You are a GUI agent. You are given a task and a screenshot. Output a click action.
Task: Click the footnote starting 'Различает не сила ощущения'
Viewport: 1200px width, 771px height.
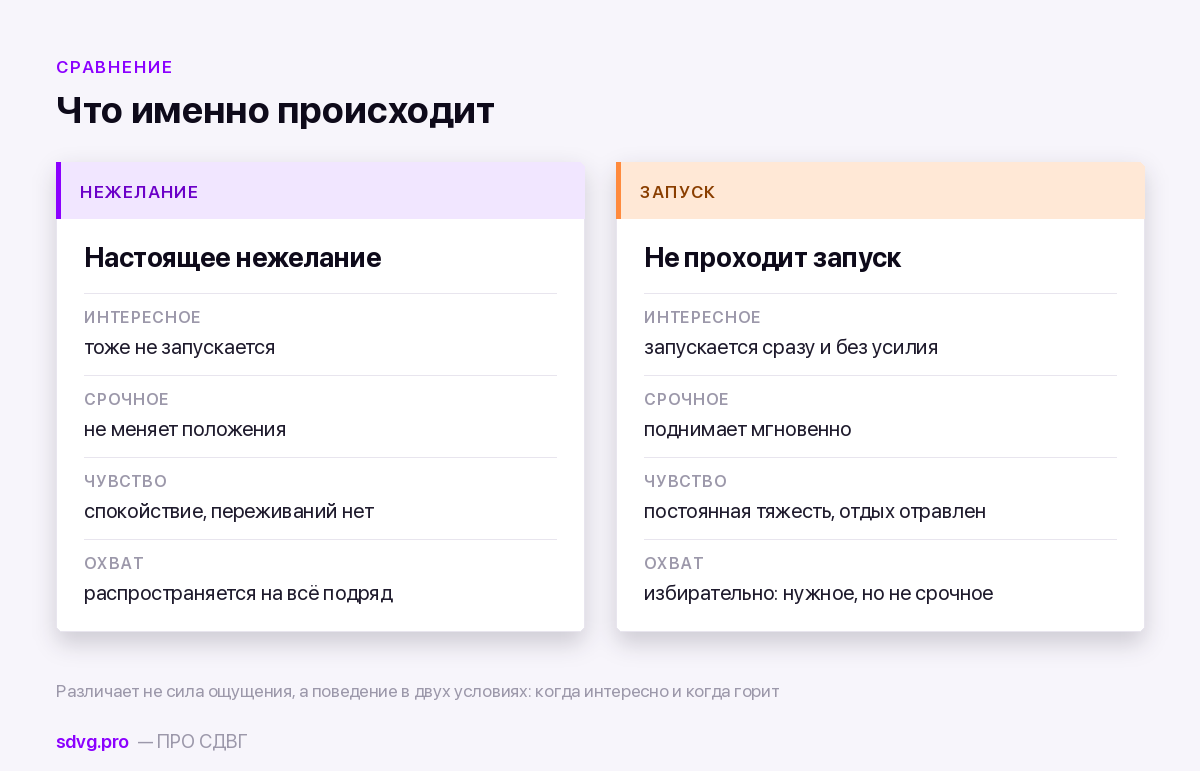[417, 691]
